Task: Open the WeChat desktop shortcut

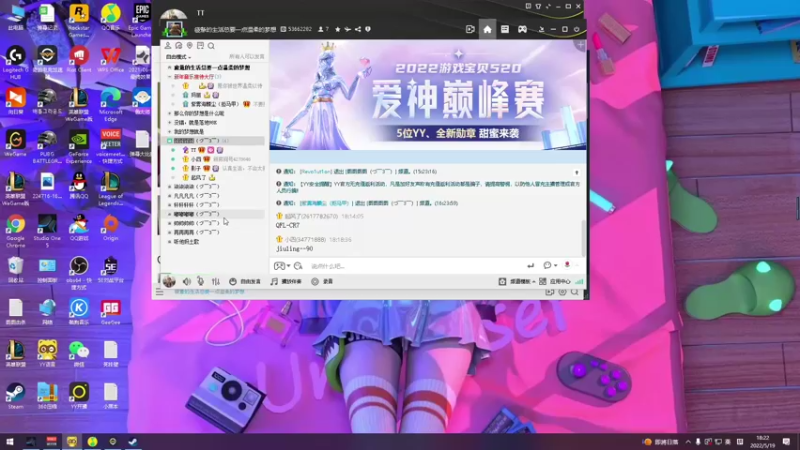Action: pyautogui.click(x=79, y=355)
